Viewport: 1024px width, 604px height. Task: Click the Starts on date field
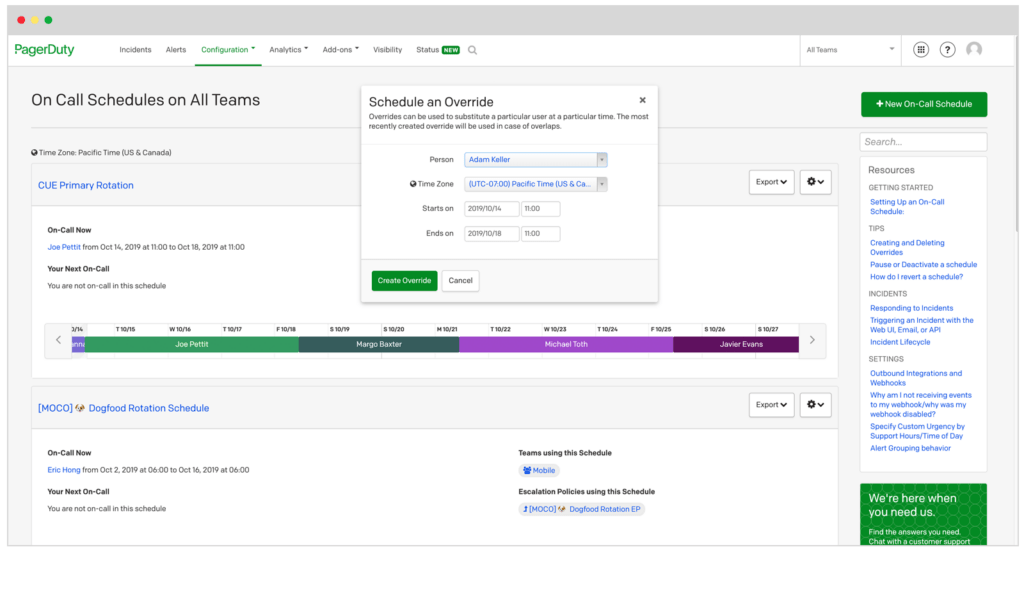(492, 209)
